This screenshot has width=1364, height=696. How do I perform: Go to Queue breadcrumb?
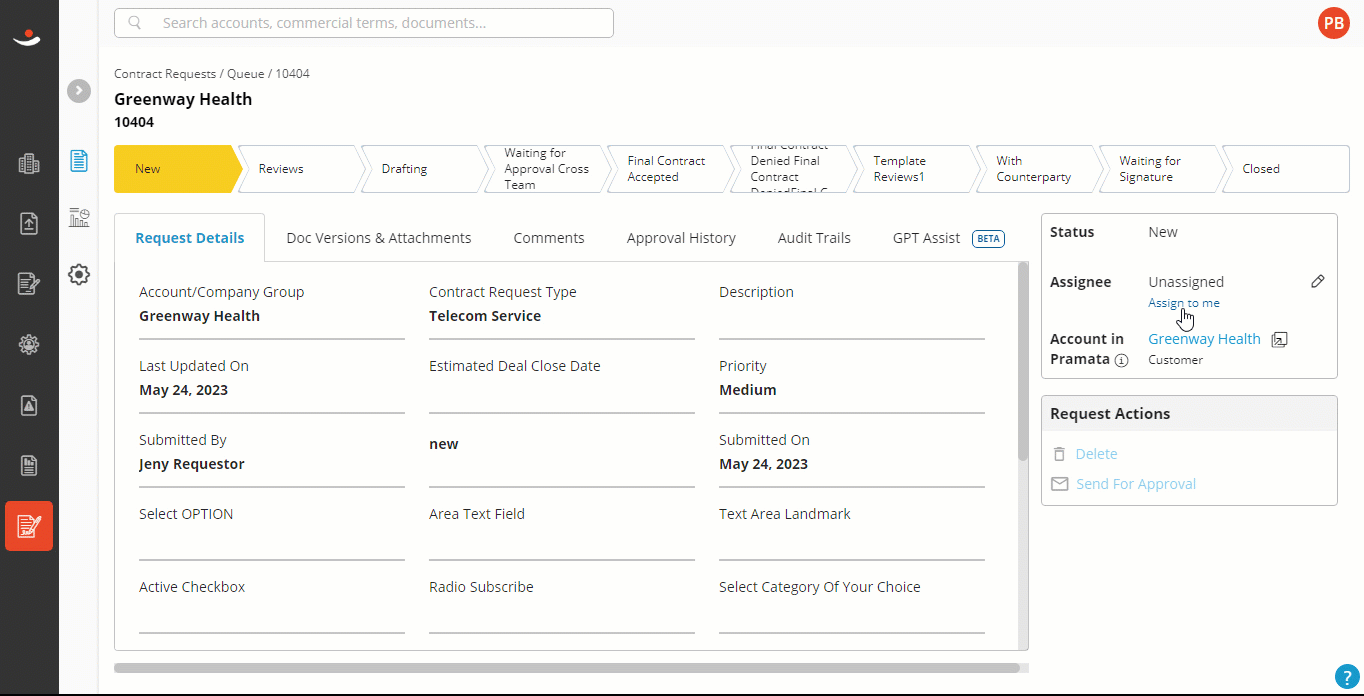[246, 74]
